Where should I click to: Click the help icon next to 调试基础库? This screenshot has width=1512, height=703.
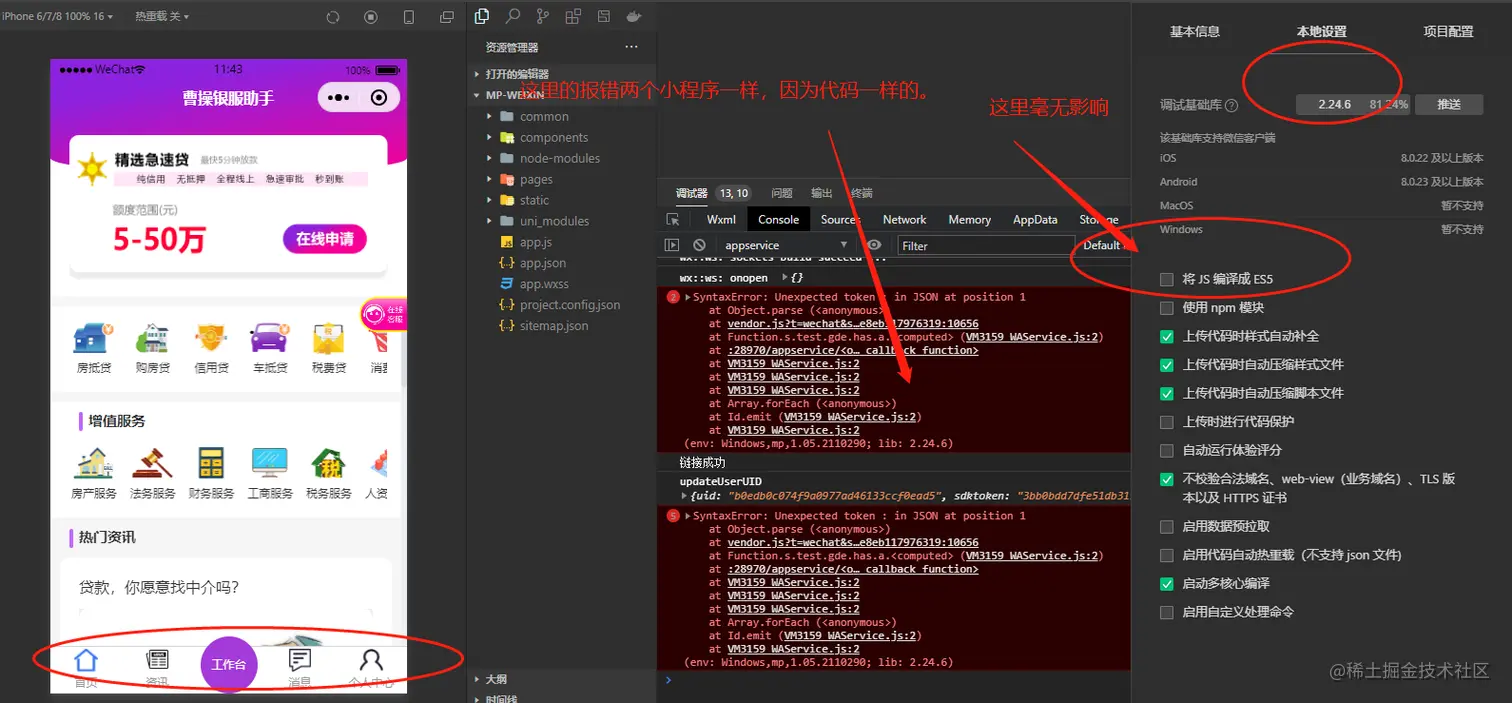(x=1231, y=105)
